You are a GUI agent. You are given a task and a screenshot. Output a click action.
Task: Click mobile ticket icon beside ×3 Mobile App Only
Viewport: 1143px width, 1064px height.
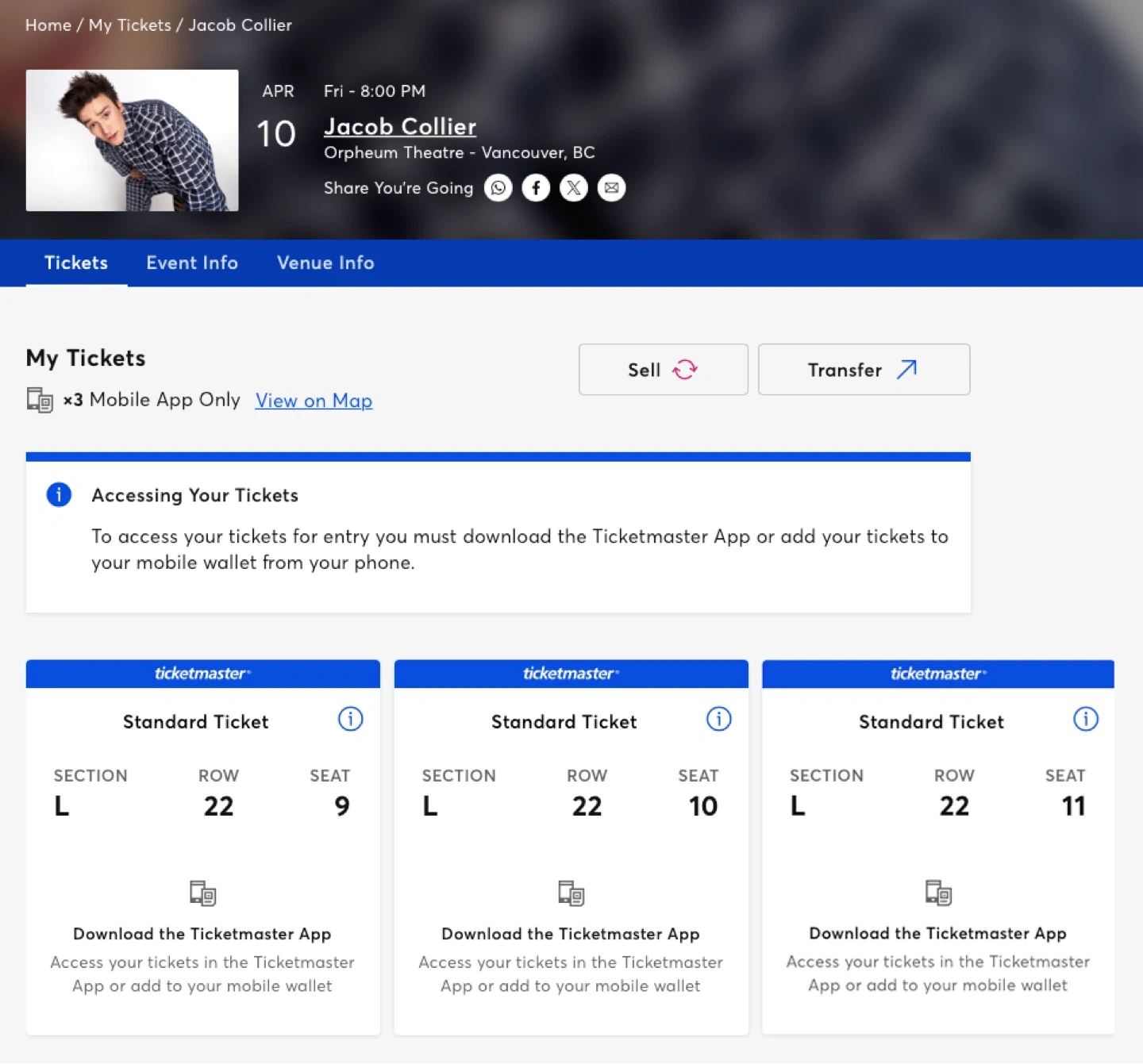tap(40, 400)
